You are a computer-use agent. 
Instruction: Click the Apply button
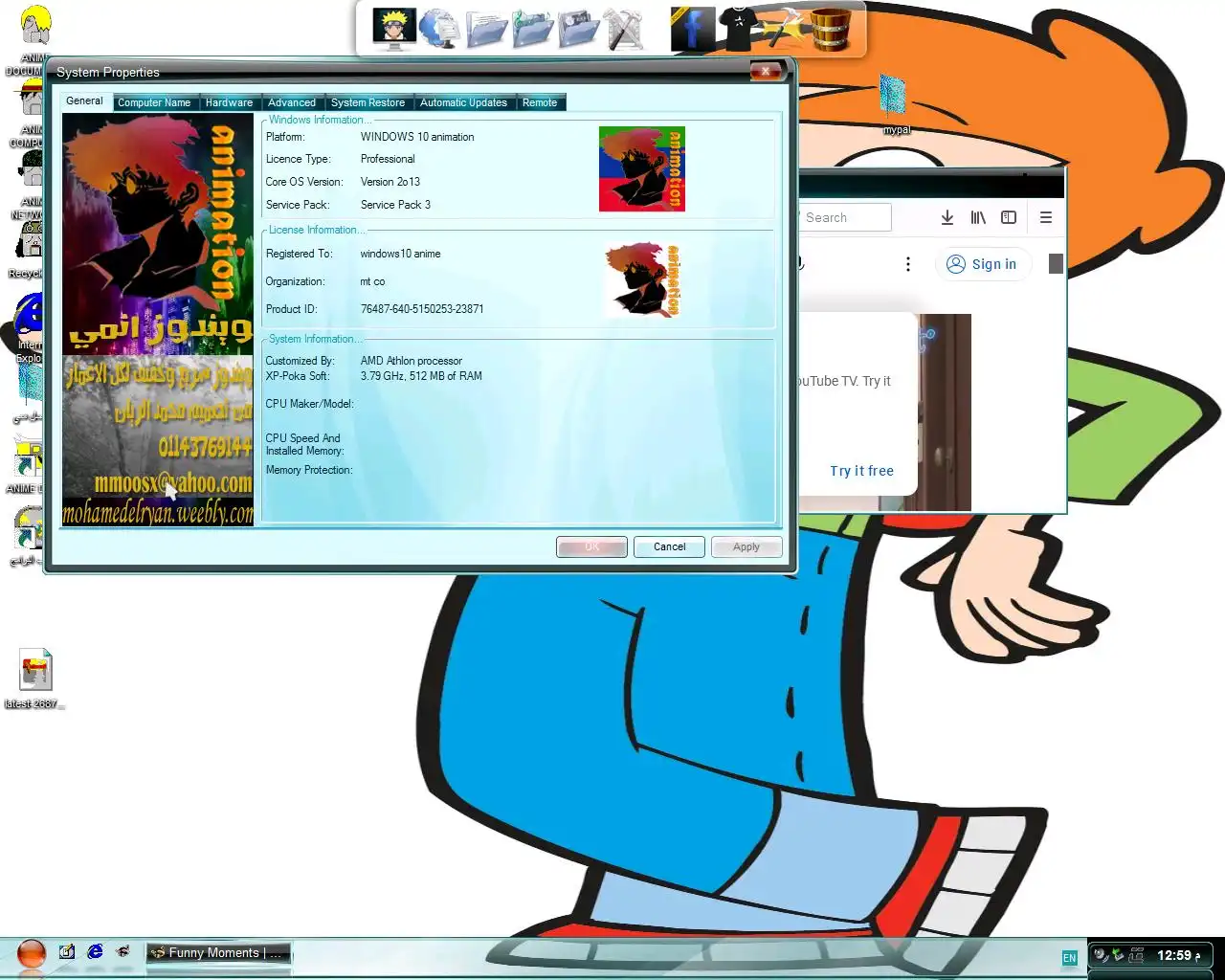746,546
